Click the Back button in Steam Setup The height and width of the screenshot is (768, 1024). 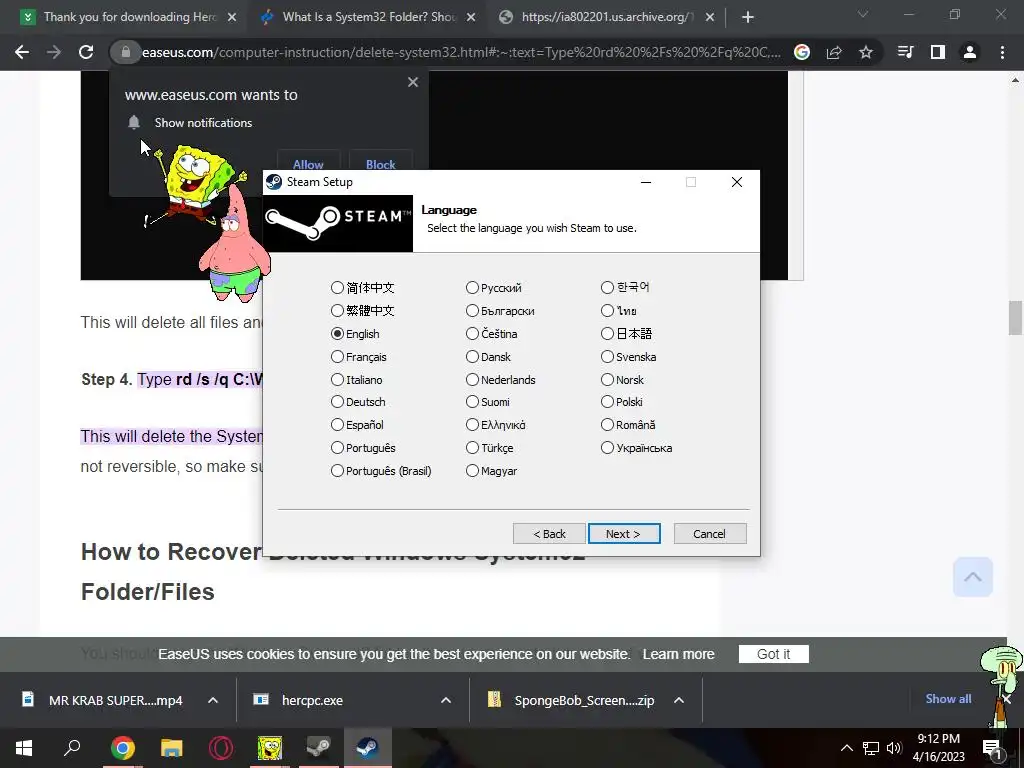pos(549,534)
